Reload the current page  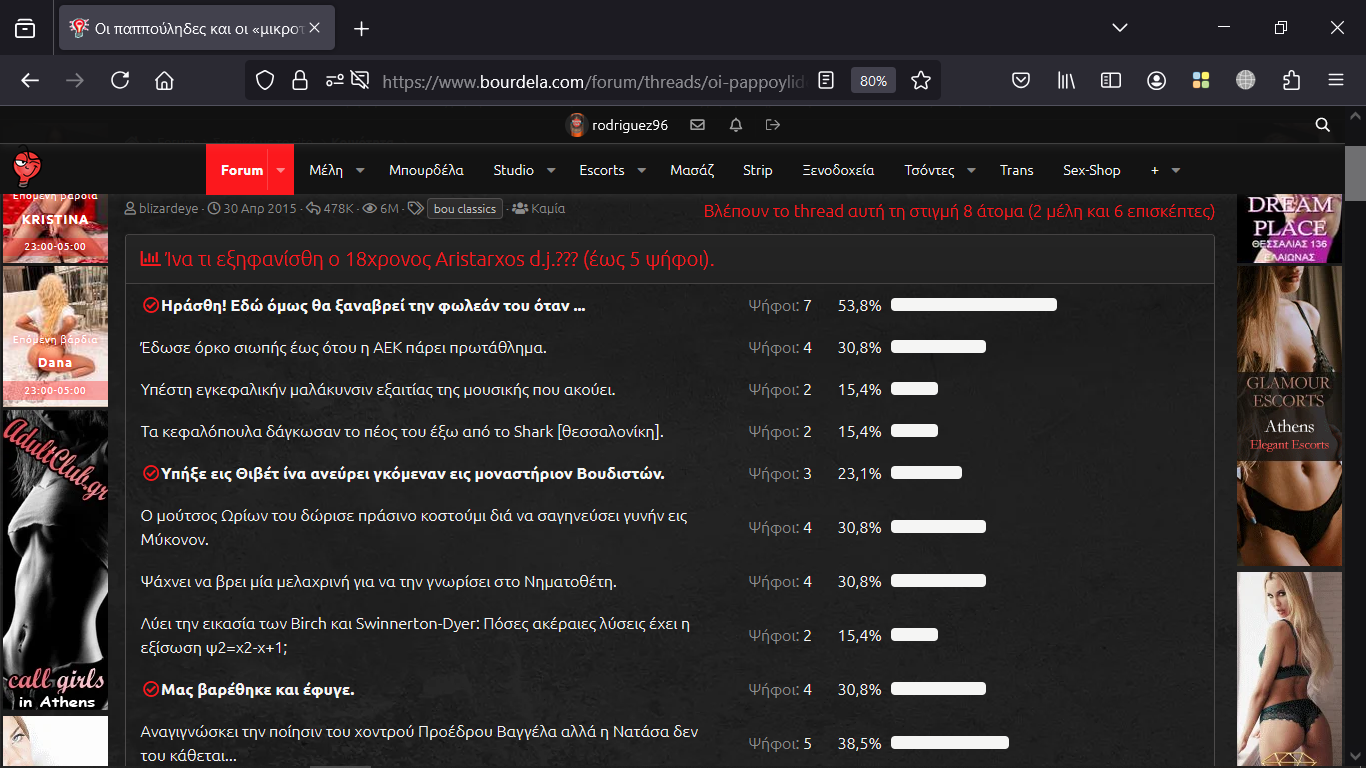tap(120, 80)
